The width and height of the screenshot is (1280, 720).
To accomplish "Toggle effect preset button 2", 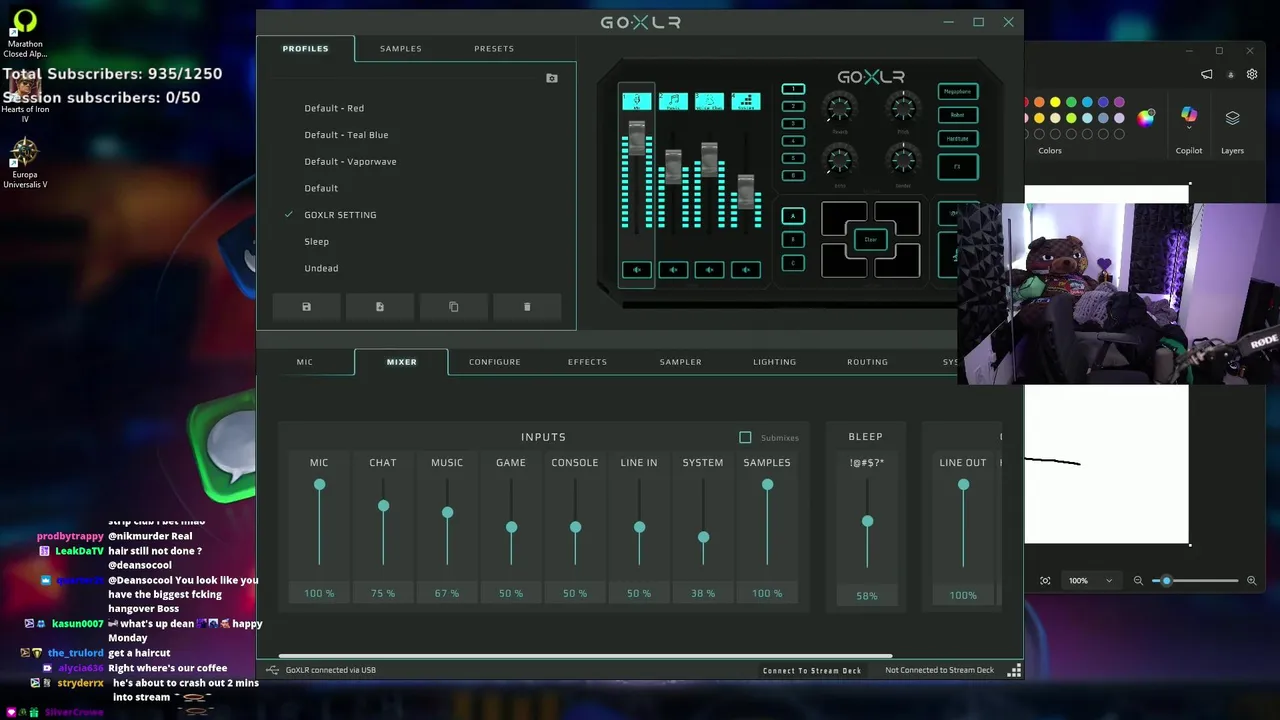I will point(793,106).
